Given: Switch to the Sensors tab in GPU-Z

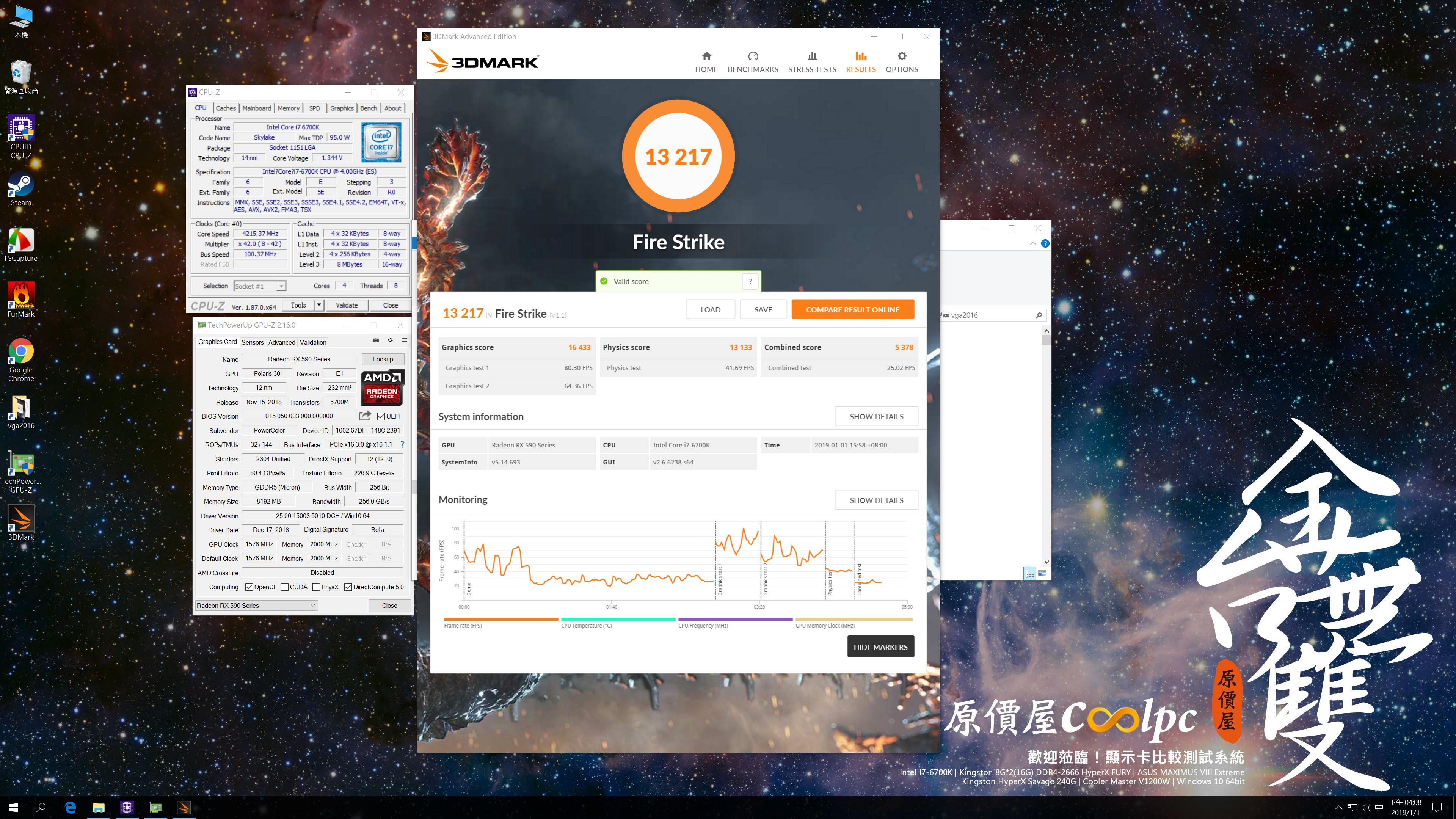Looking at the screenshot, I should (x=253, y=342).
